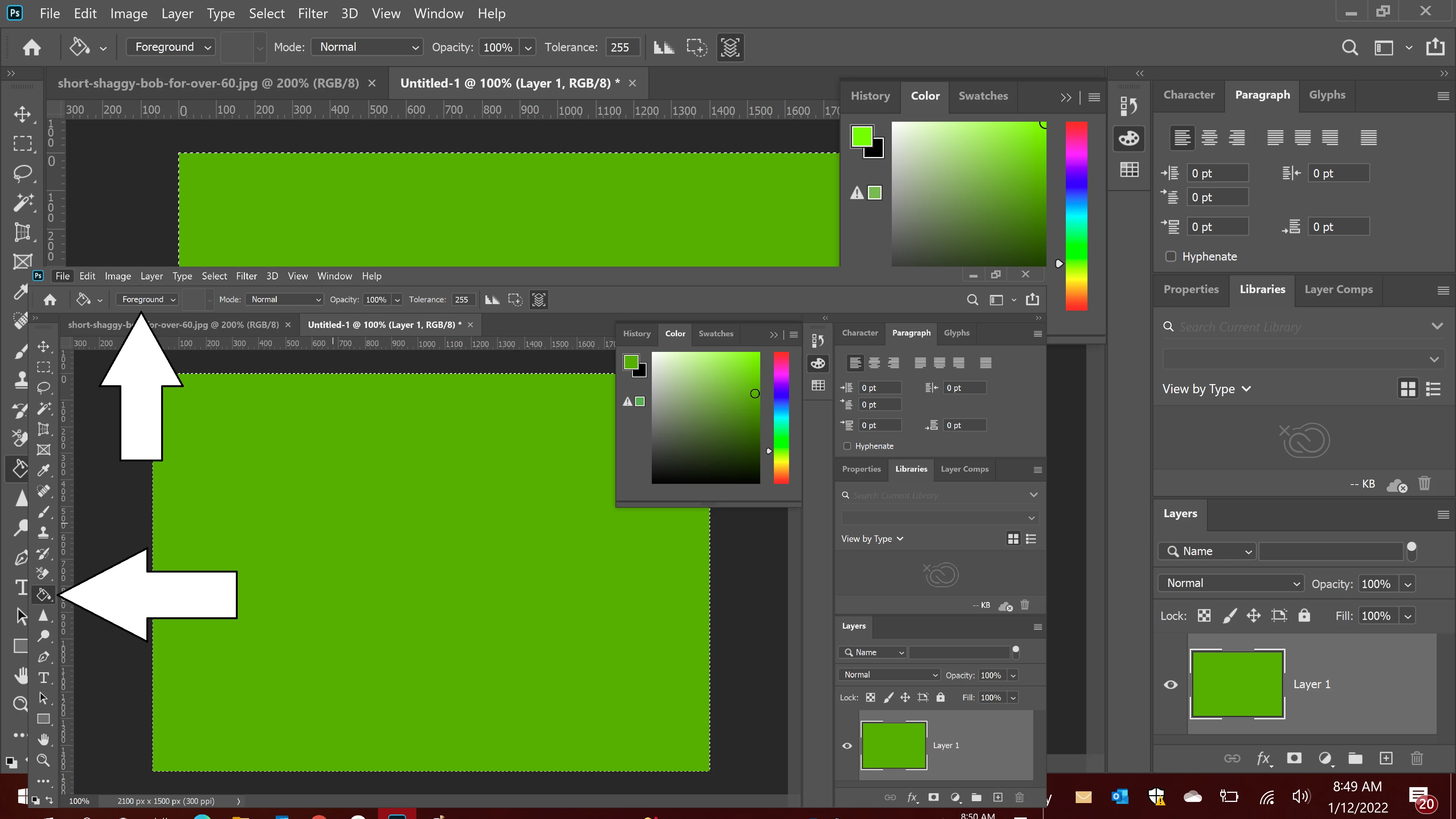Screen dimensions: 1456x819
Task: Create a new layer with plus icon
Action: [x=1386, y=758]
